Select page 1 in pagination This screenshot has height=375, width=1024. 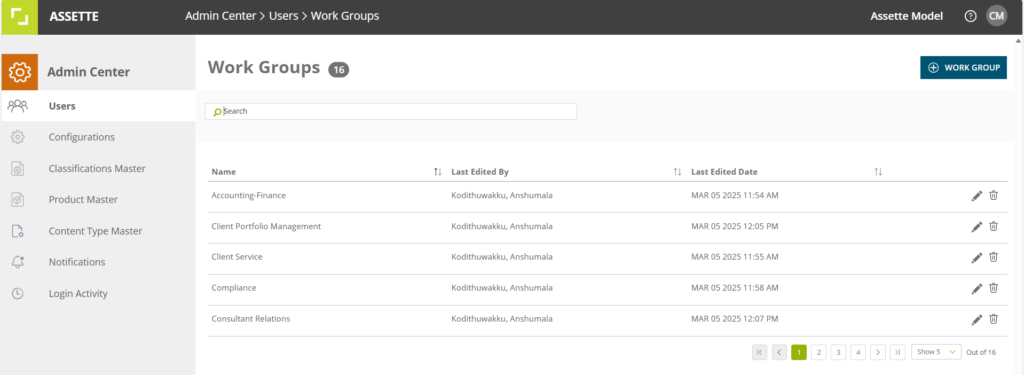point(799,352)
